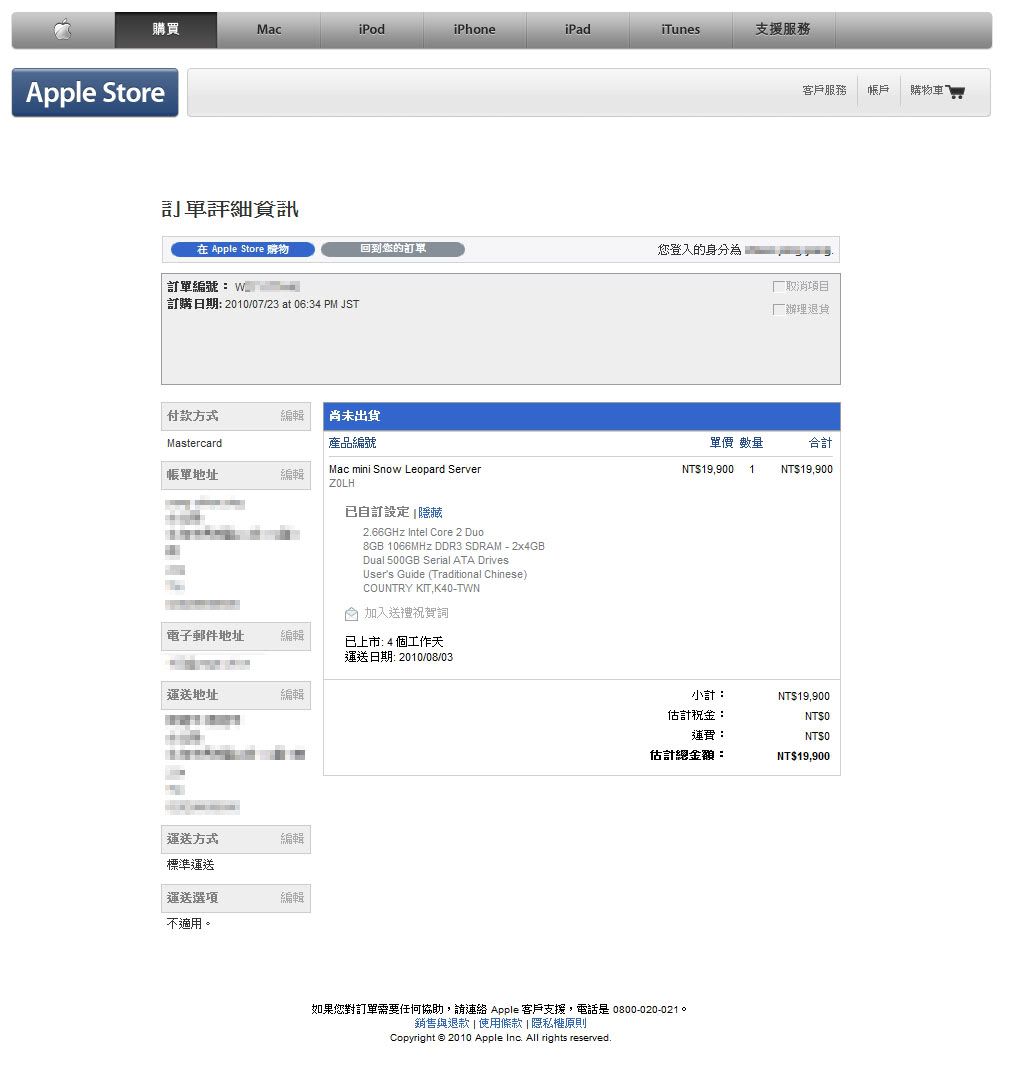Click 加入送禮祝賀詞 link
Image resolution: width=1012 pixels, height=1068 pixels.
pos(407,613)
